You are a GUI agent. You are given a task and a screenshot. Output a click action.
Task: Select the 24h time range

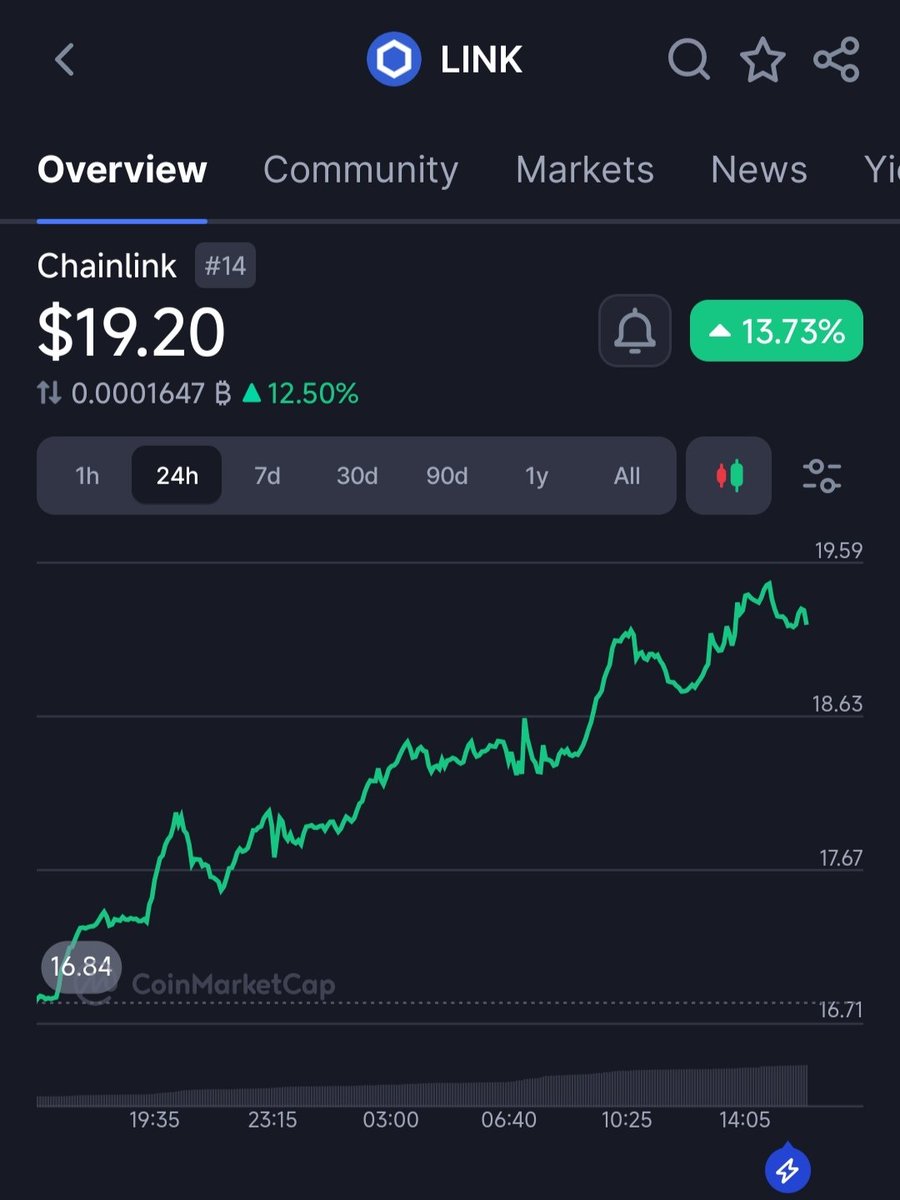[x=177, y=476]
